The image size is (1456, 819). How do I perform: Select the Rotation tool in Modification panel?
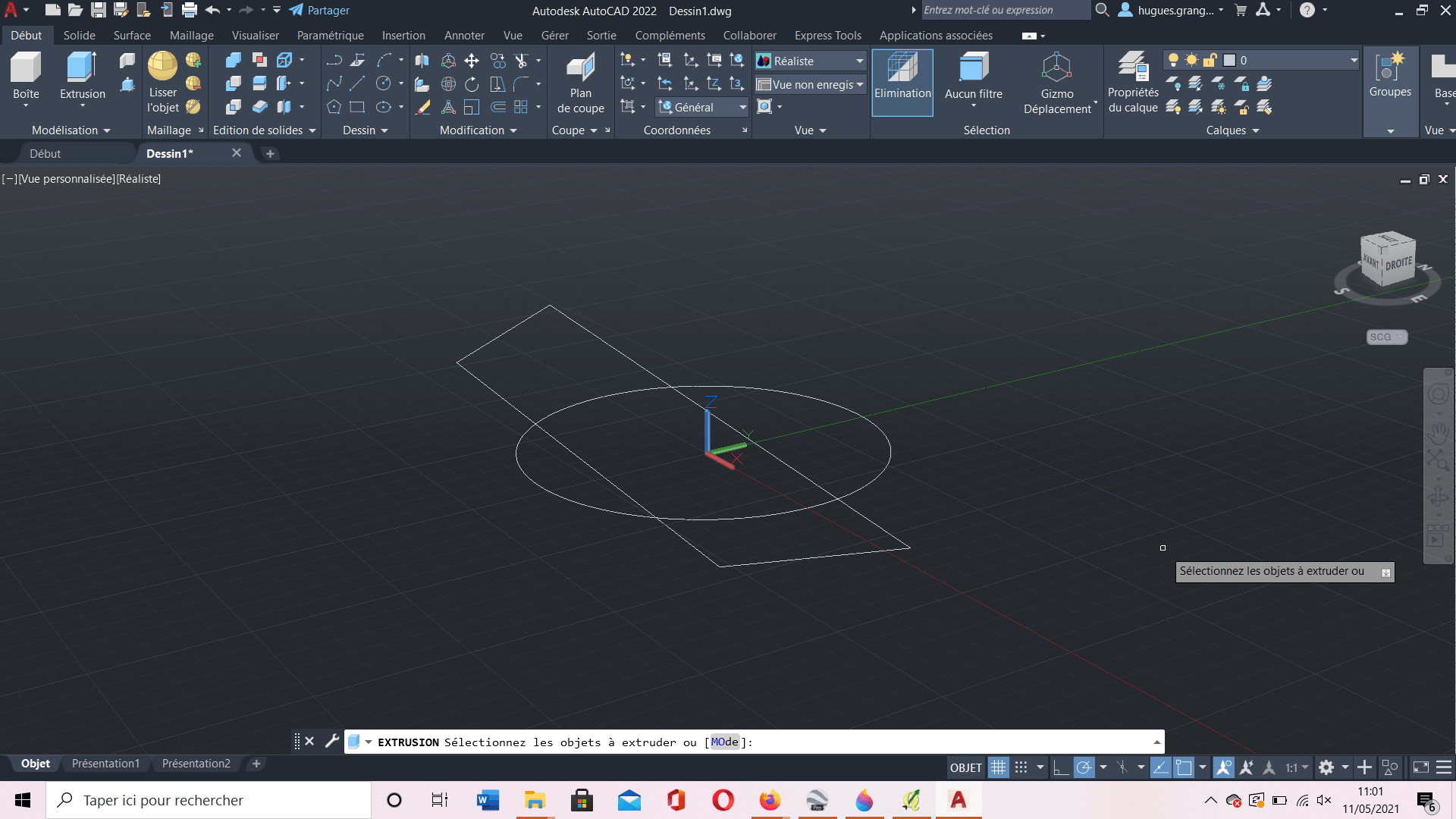[x=472, y=83]
